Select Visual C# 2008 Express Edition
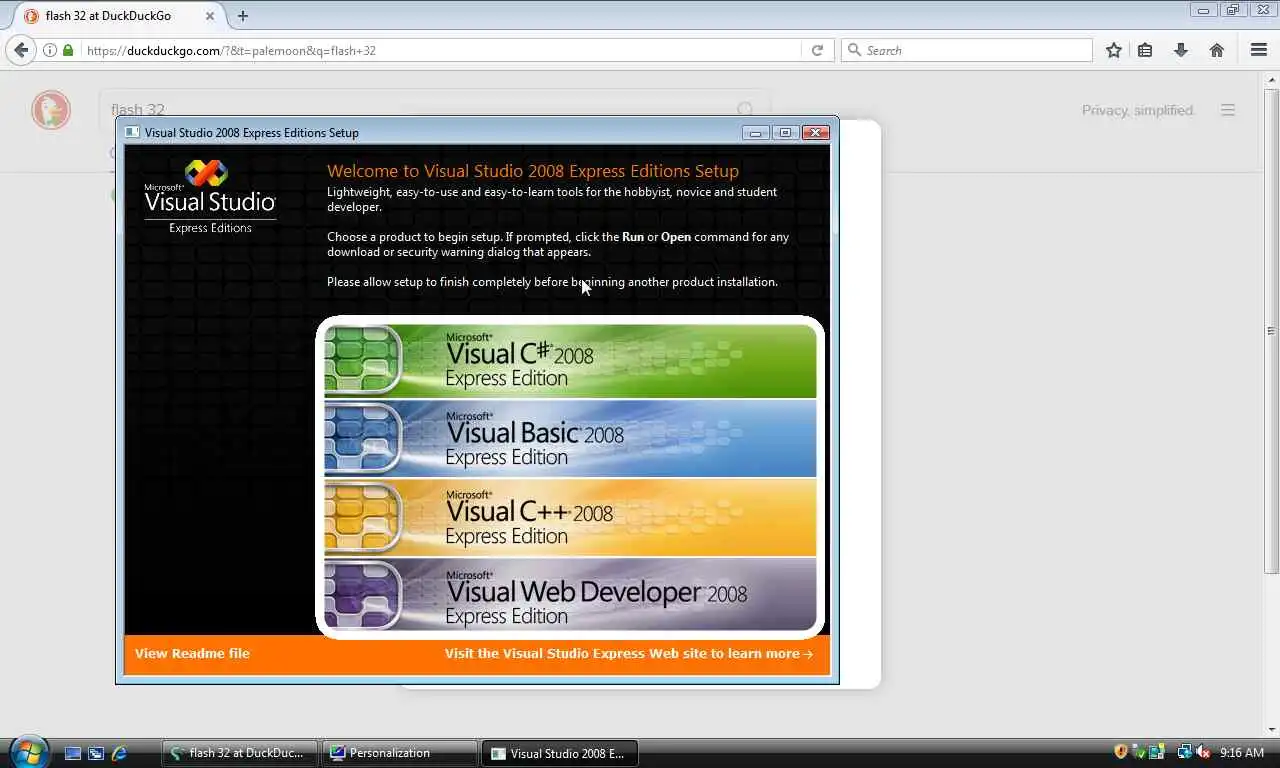This screenshot has height=768, width=1280. [570, 360]
